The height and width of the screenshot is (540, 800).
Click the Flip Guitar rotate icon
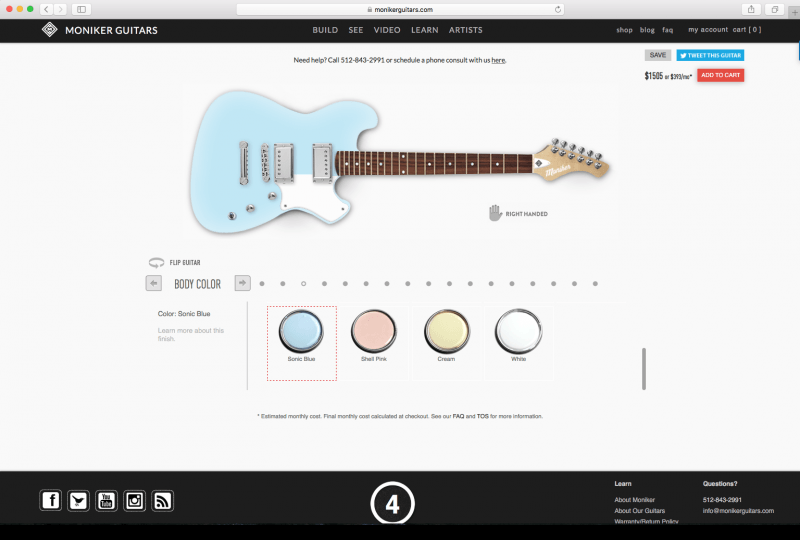[x=156, y=262]
